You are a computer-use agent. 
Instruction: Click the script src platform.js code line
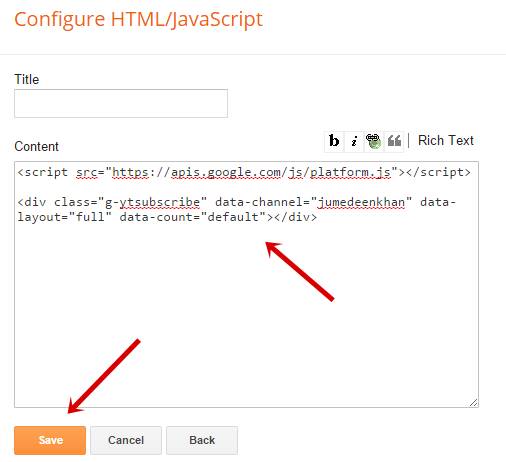click(x=244, y=172)
